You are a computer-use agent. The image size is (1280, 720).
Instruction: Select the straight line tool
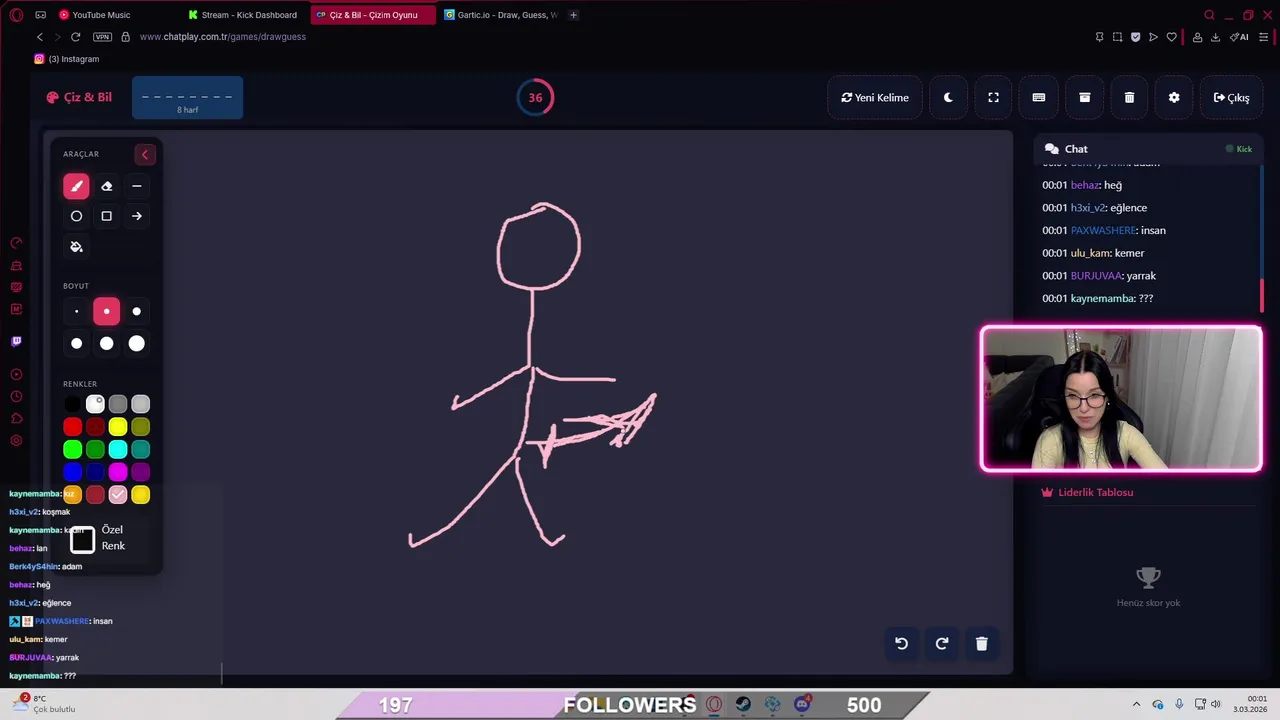(x=137, y=186)
